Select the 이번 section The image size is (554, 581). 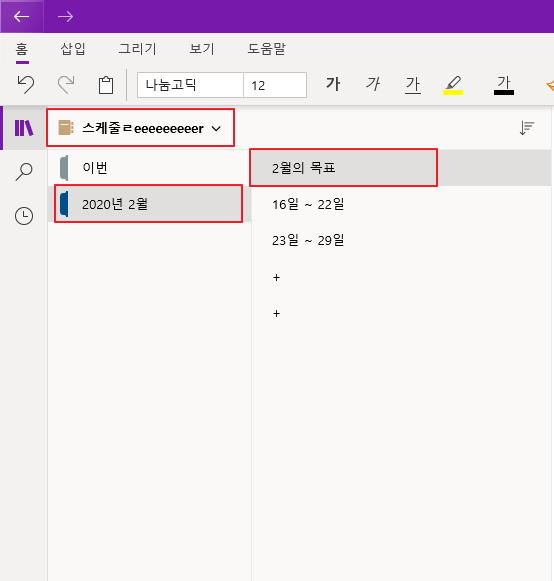(149, 168)
